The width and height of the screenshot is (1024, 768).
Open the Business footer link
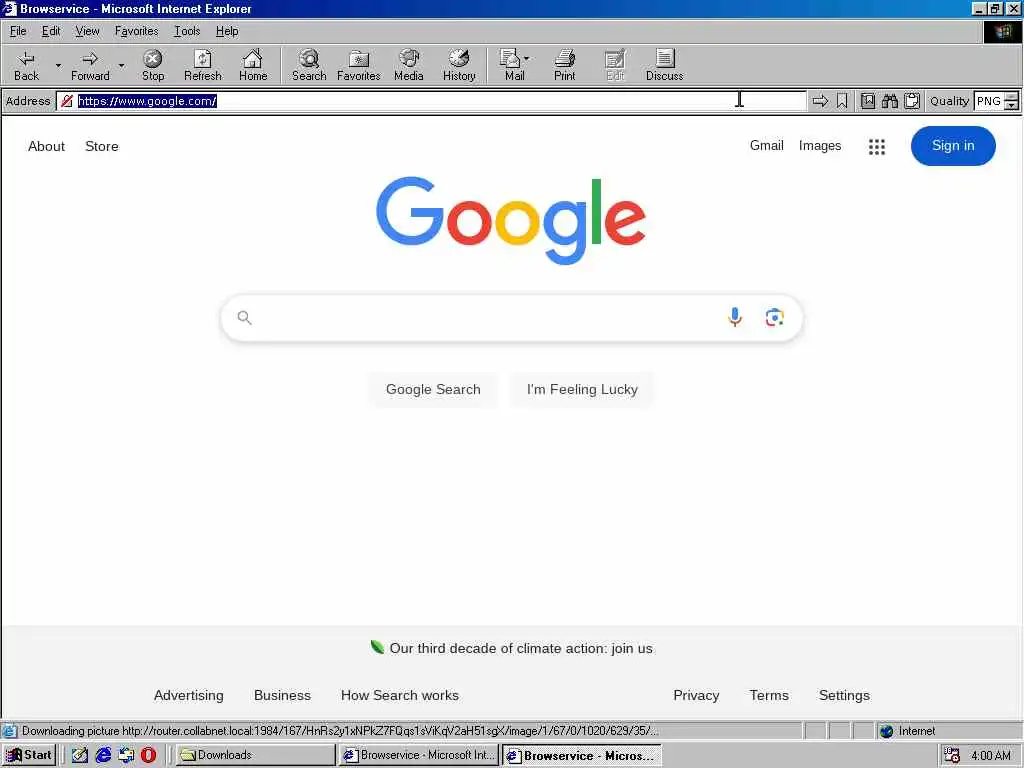pyautogui.click(x=282, y=696)
